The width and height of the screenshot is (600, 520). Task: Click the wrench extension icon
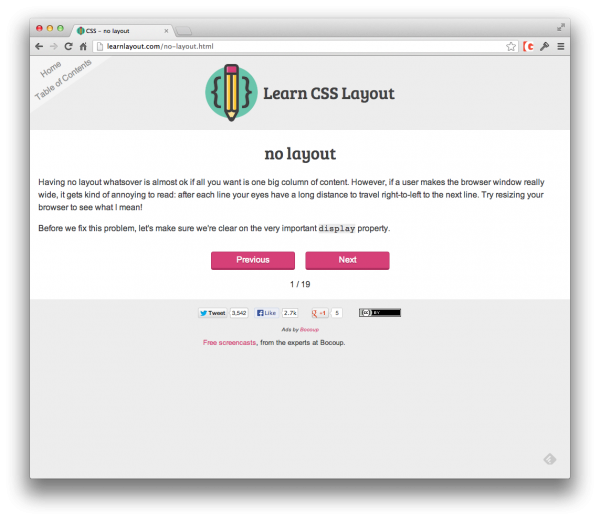click(545, 46)
